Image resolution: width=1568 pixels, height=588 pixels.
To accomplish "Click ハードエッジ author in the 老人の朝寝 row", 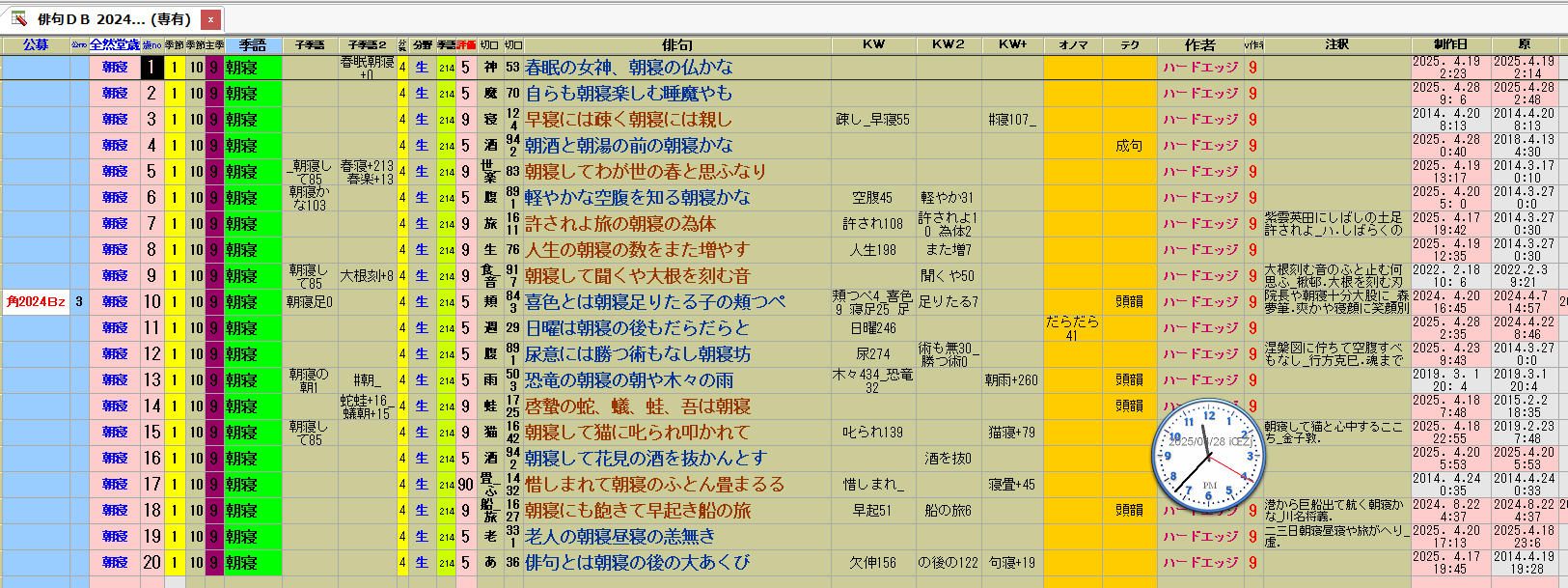I will click(x=1199, y=537).
